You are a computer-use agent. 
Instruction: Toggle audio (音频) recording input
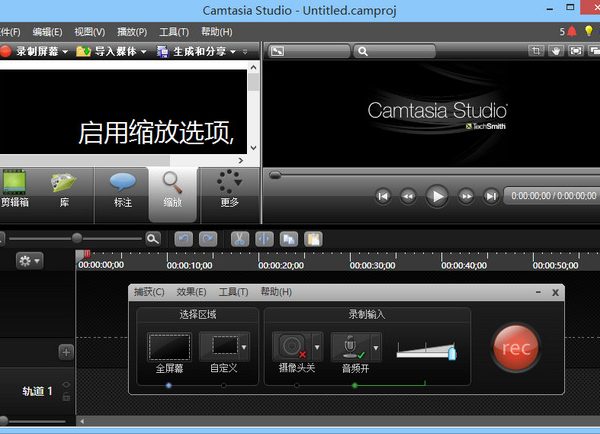pyautogui.click(x=350, y=347)
